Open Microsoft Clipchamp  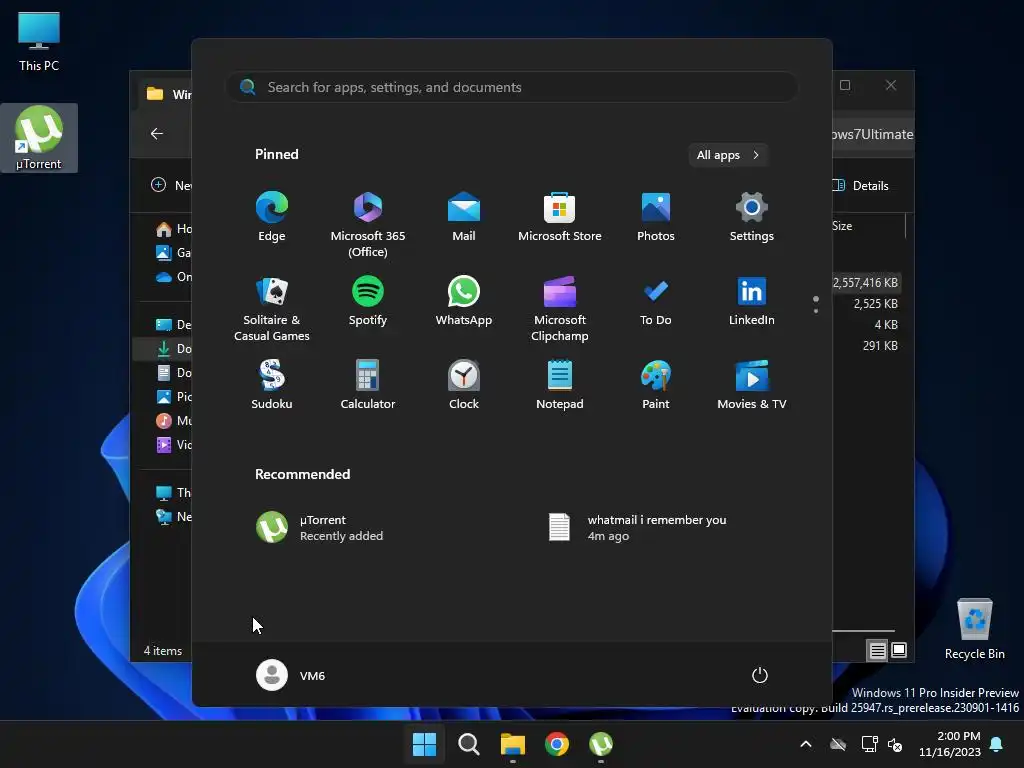(x=560, y=308)
